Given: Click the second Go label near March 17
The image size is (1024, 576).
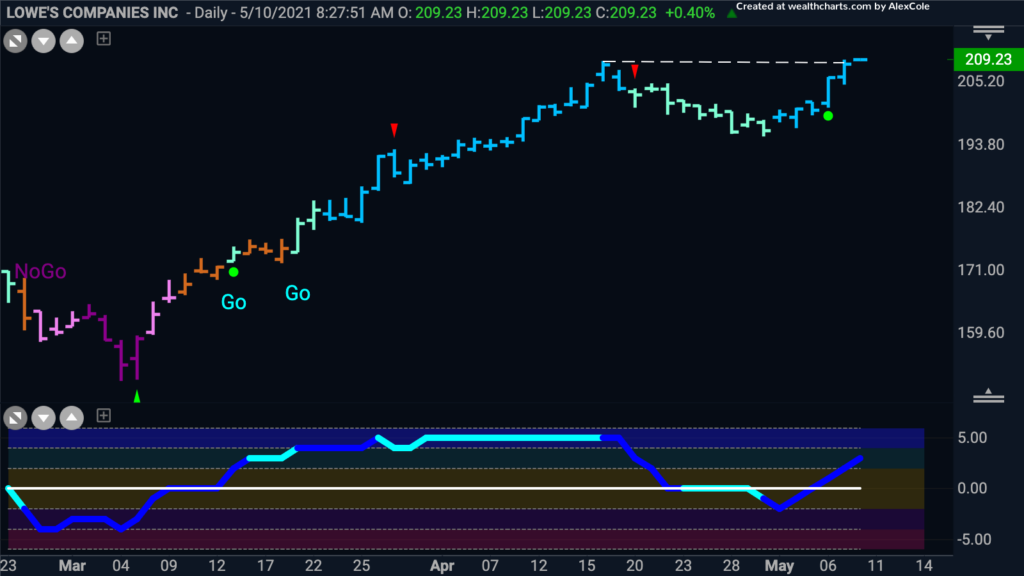Looking at the screenshot, I should coord(297,293).
